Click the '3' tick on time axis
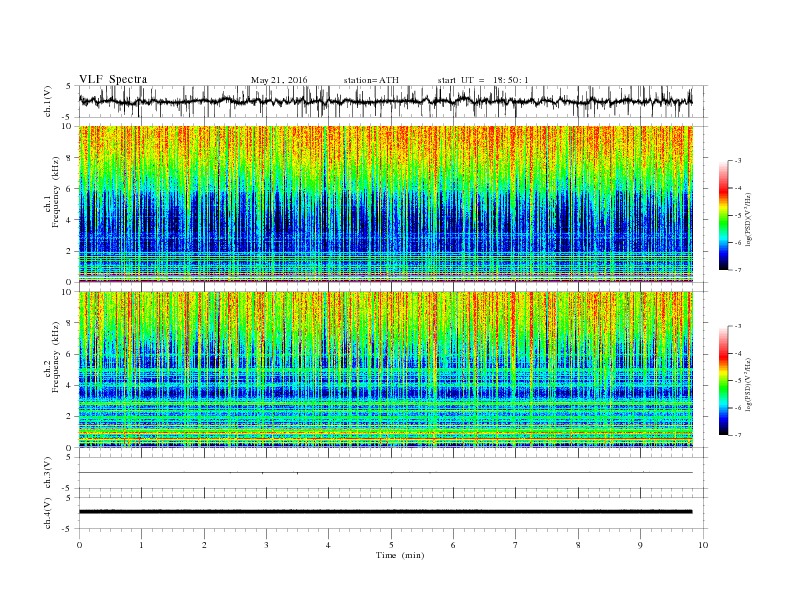792x612 pixels. pyautogui.click(x=266, y=545)
